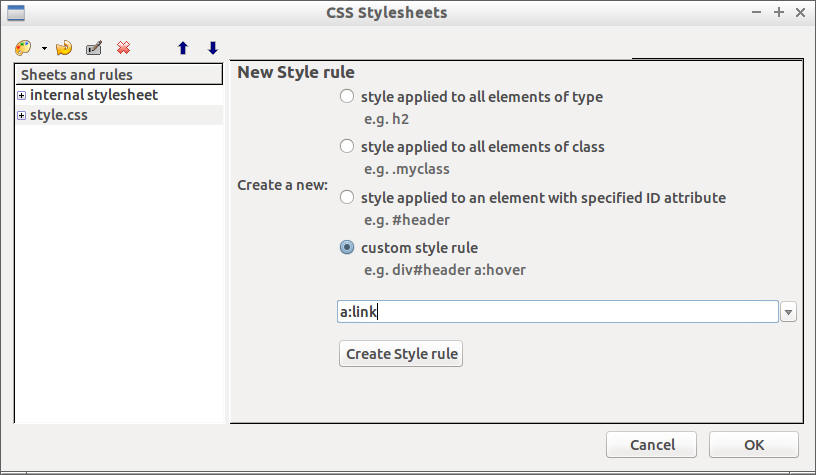Image resolution: width=816 pixels, height=475 pixels.
Task: Expand the style.css tree node
Action: [21, 116]
